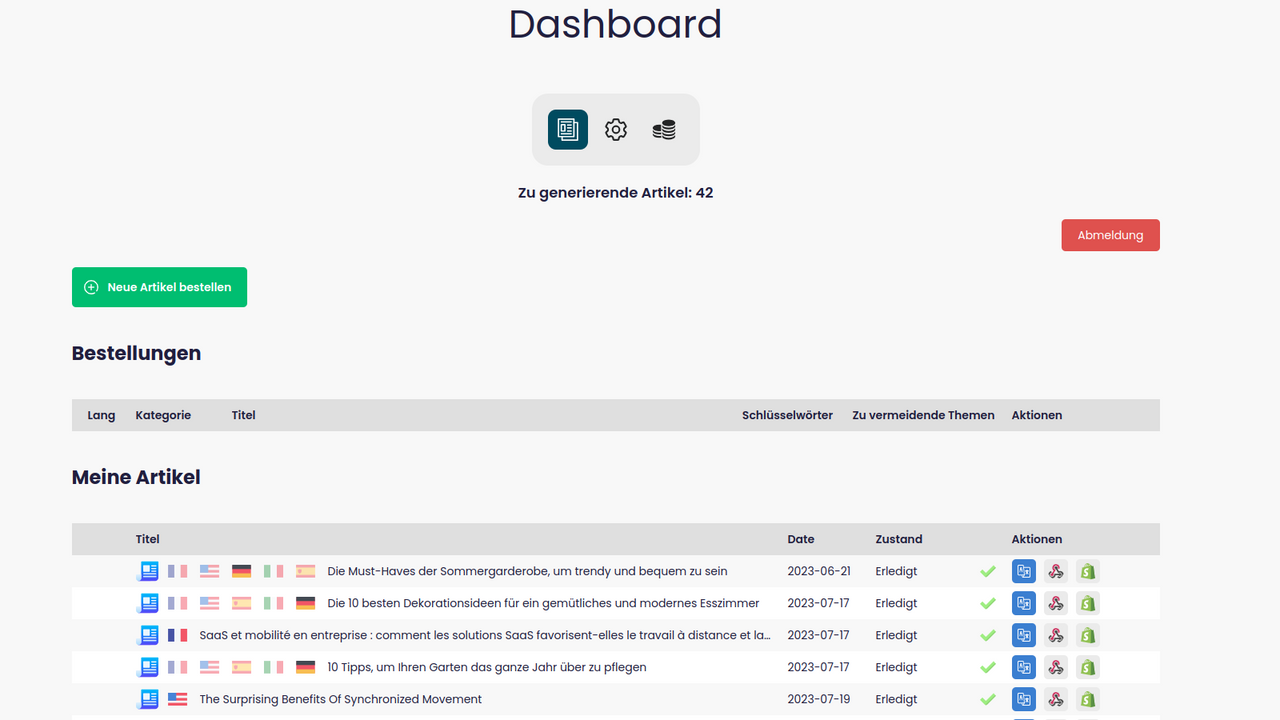Open the articles tab icon
Screen dimensions: 1280x720
pyautogui.click(x=568, y=130)
